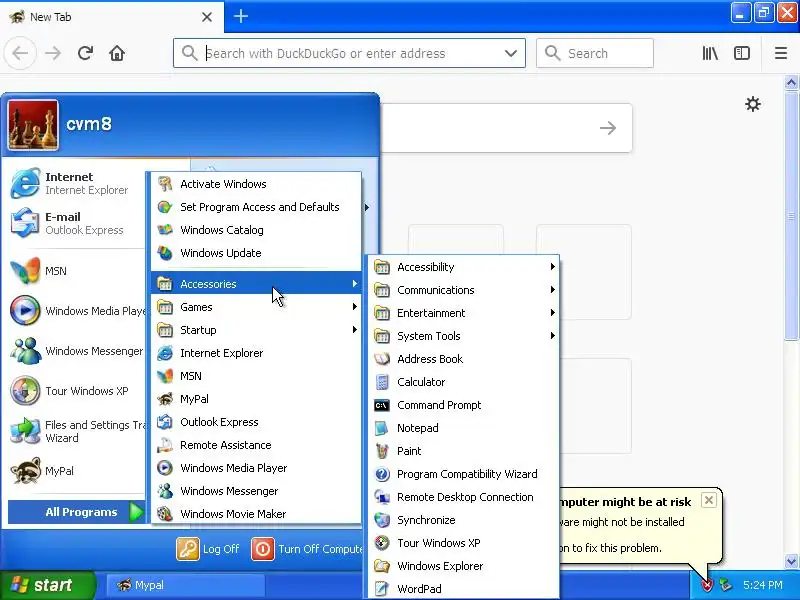Click the Windows start button
The height and width of the screenshot is (600, 800).
(47, 585)
